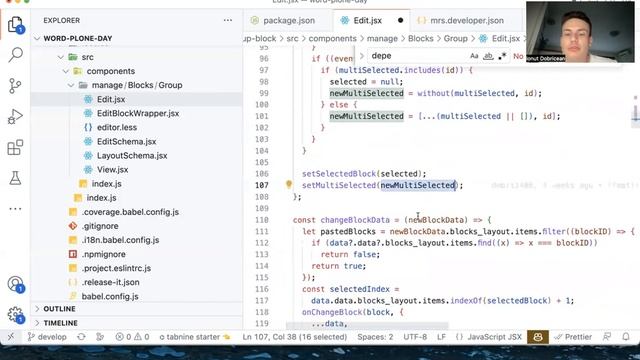Open the Testing flask view
The height and width of the screenshot is (360, 640).
15,178
